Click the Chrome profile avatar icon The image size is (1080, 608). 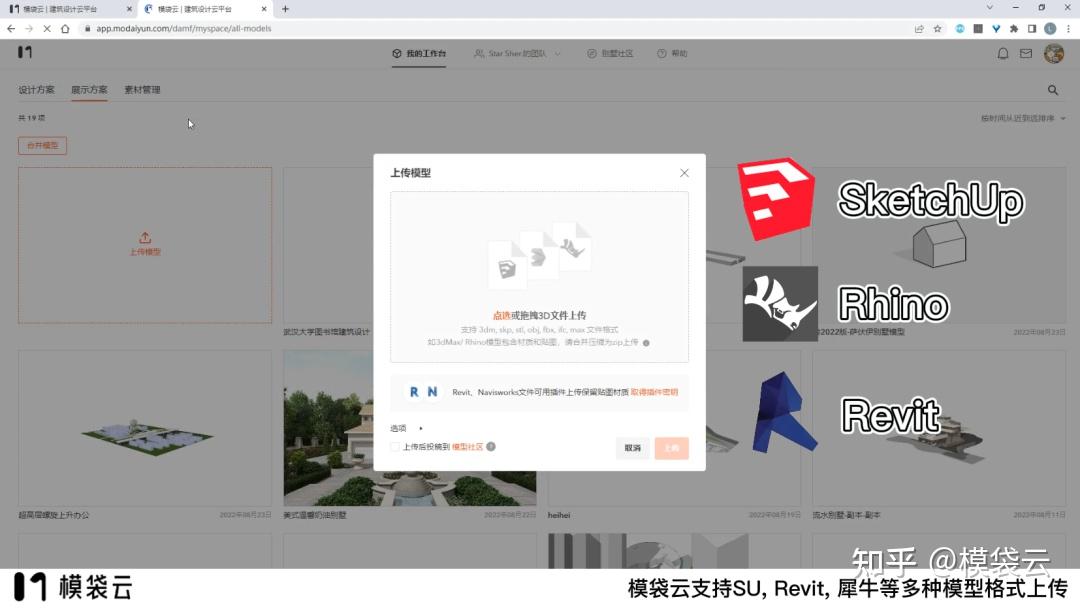(1050, 29)
